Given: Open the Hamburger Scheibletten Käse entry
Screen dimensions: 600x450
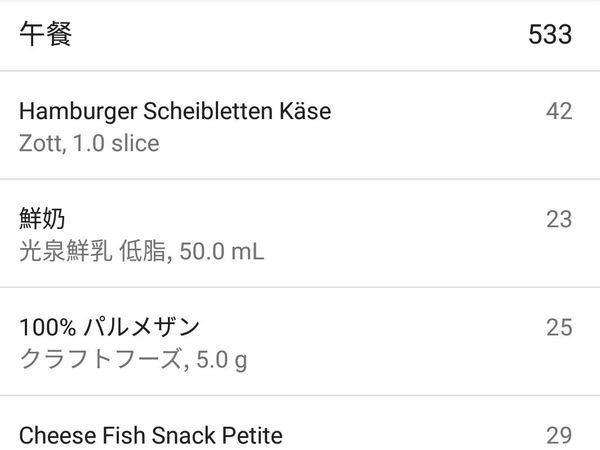Looking at the screenshot, I should coord(175,111).
